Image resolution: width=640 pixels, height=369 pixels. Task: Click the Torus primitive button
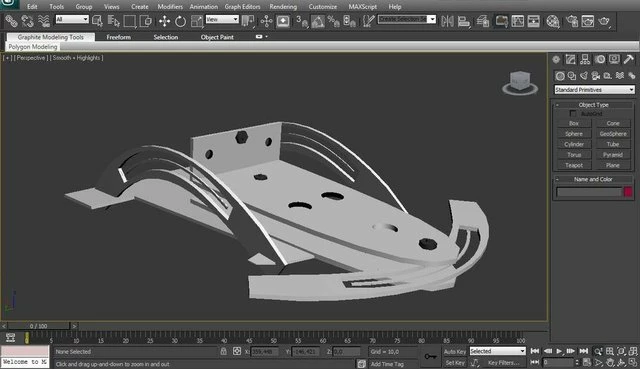574,155
